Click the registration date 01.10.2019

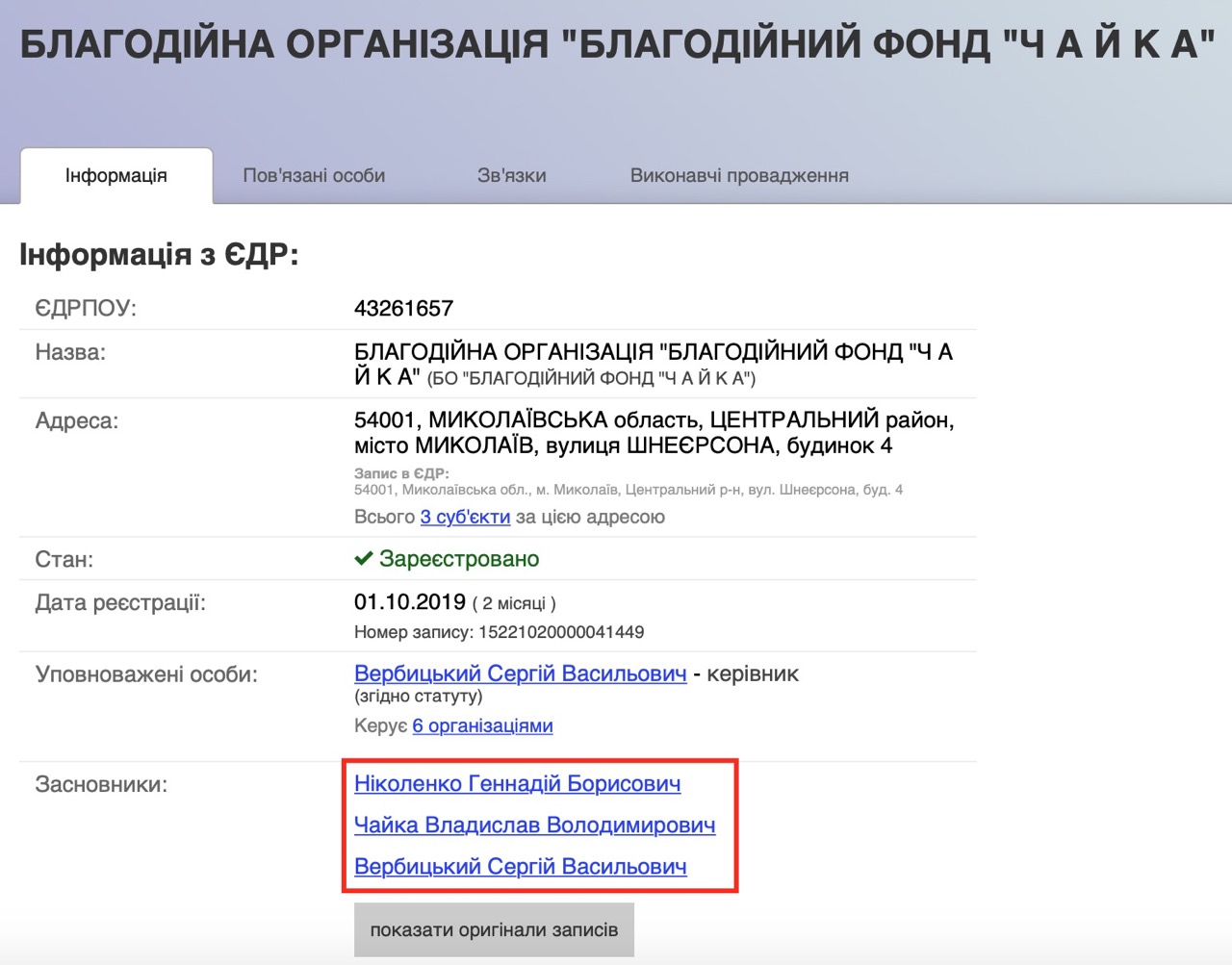pyautogui.click(x=410, y=602)
